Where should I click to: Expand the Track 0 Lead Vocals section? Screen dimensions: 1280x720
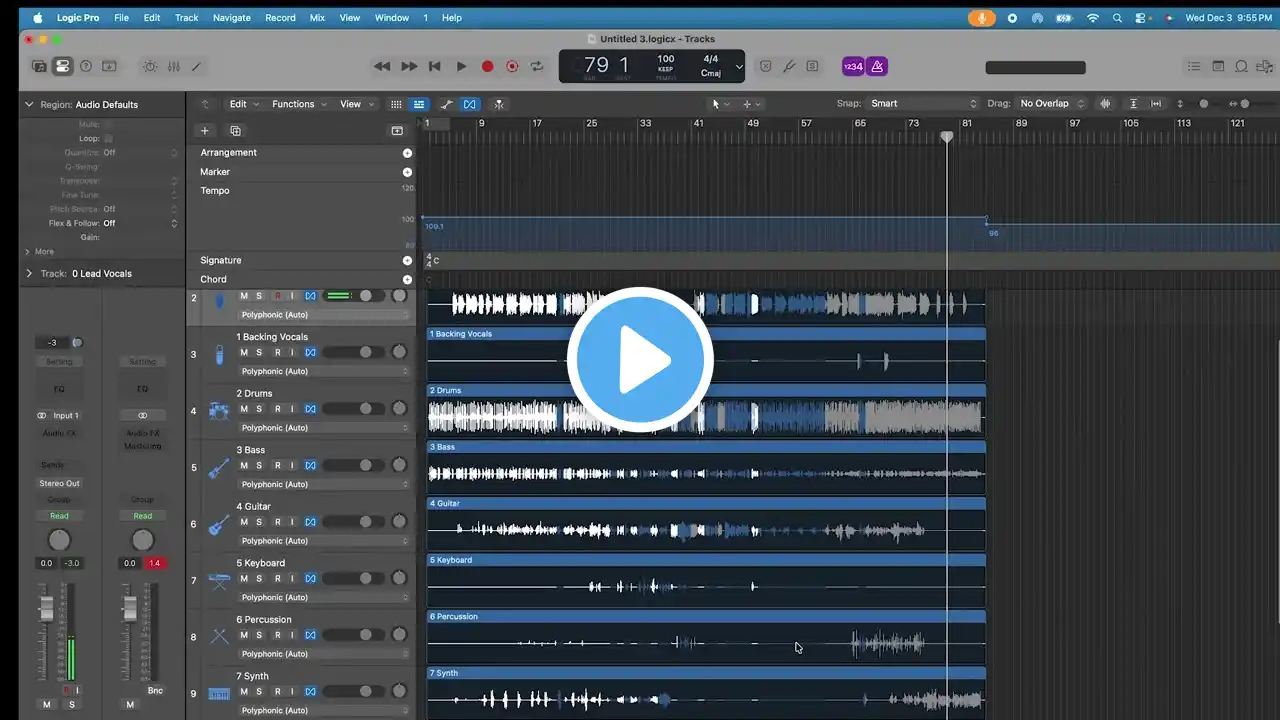28,273
